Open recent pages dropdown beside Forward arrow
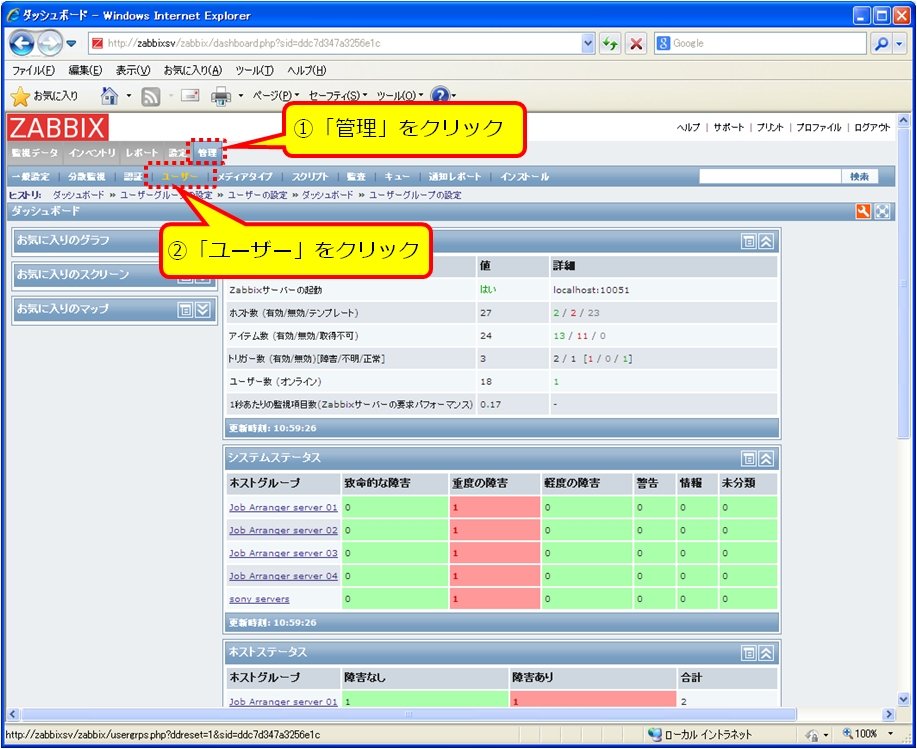917x749 pixels. [x=71, y=44]
